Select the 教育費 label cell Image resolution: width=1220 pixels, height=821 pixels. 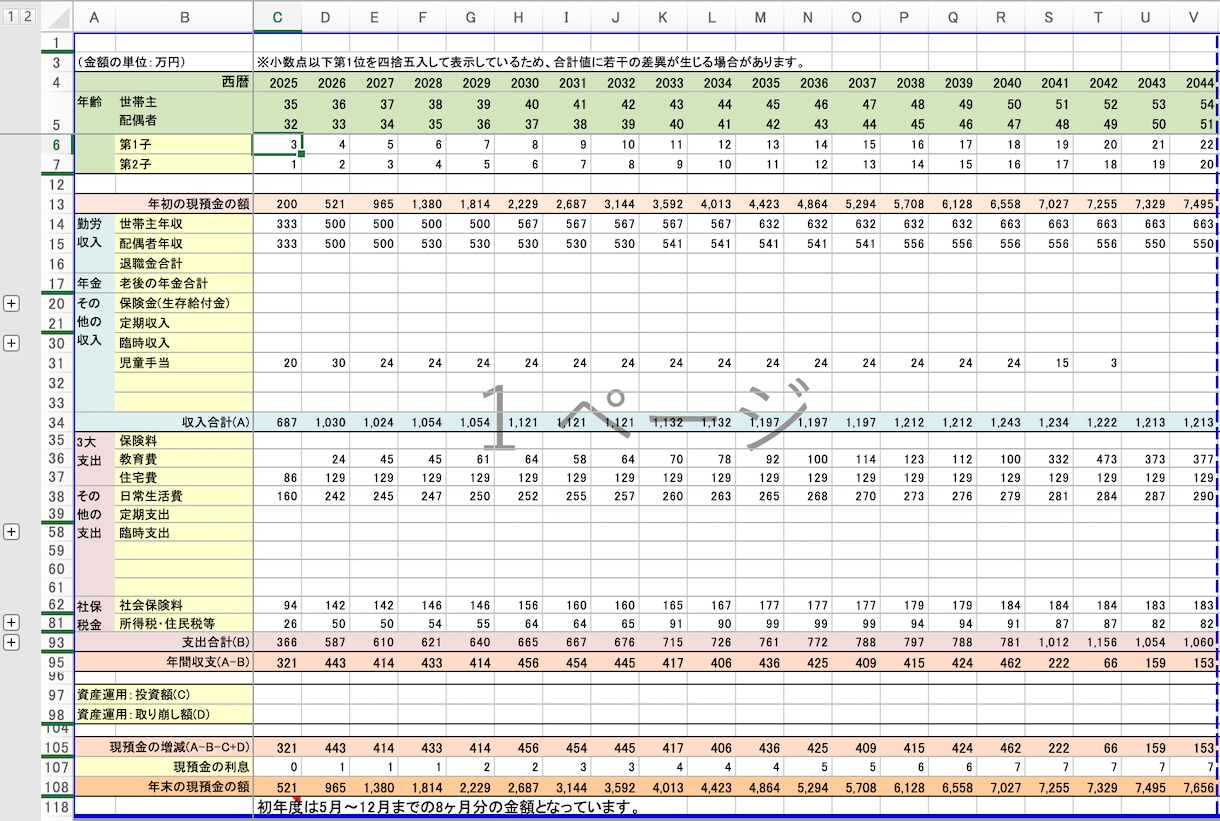[184, 459]
